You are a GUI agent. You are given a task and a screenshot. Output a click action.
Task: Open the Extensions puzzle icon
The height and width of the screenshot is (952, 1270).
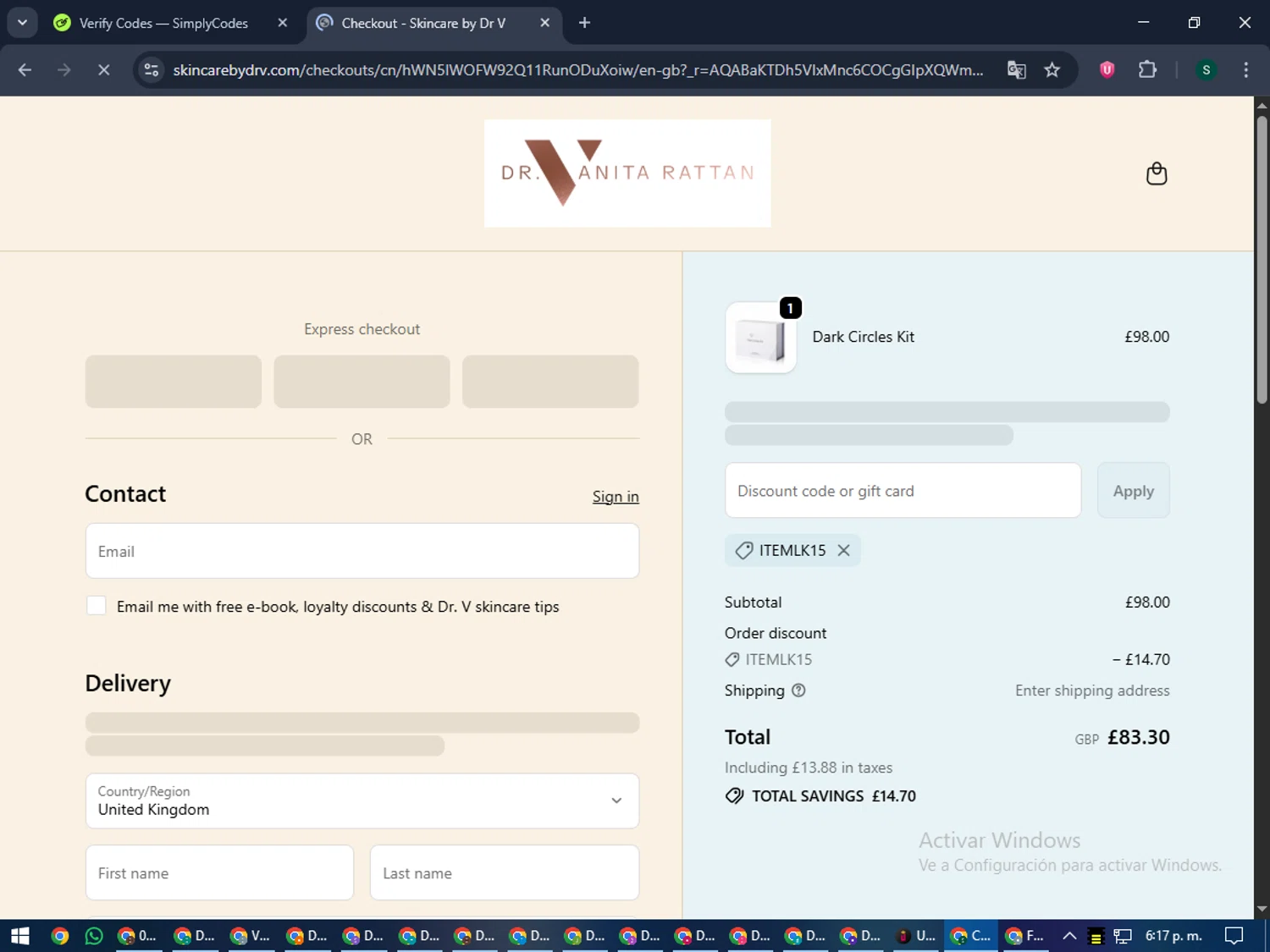coord(1147,69)
